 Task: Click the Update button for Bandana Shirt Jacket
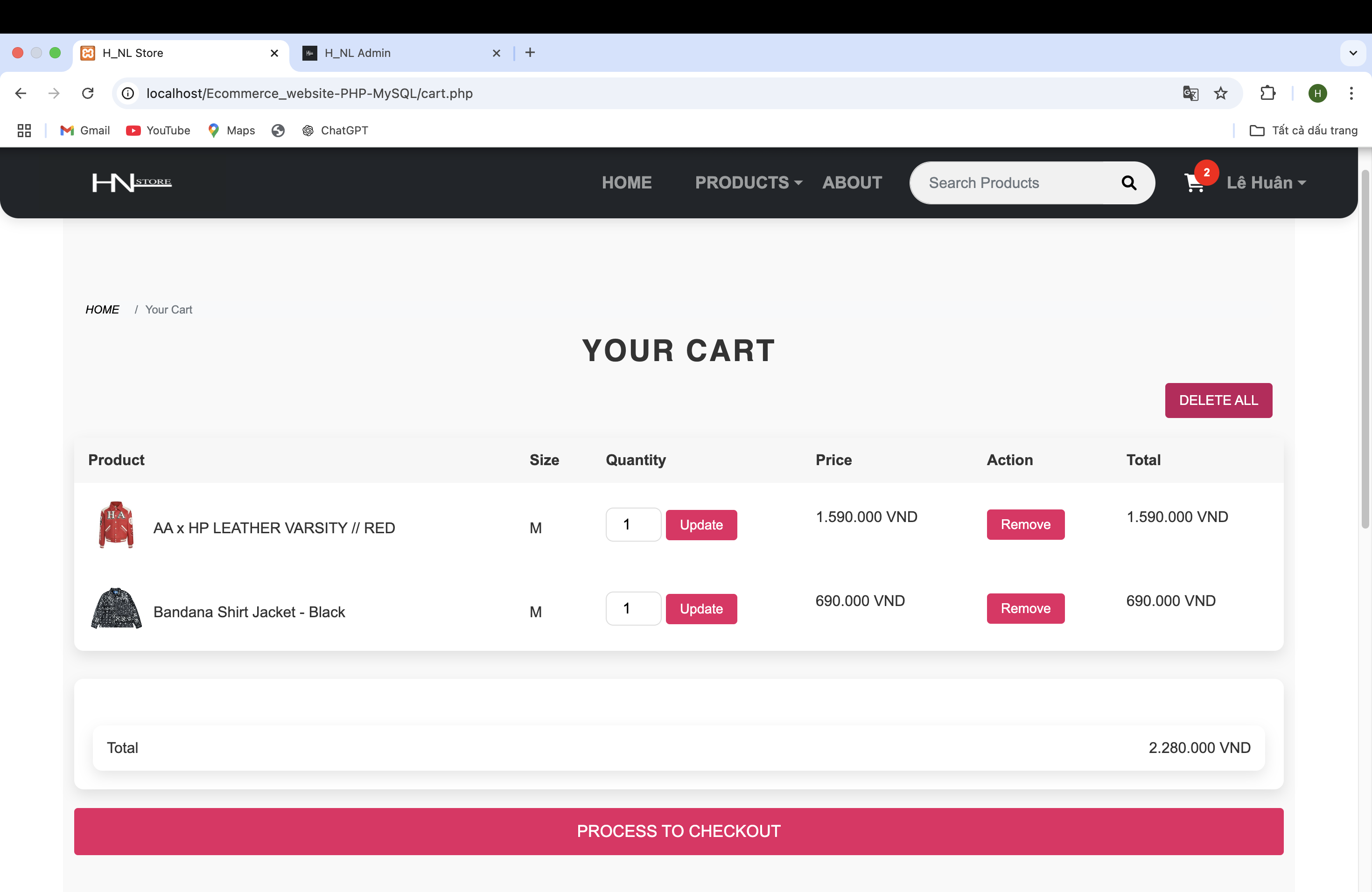701,608
